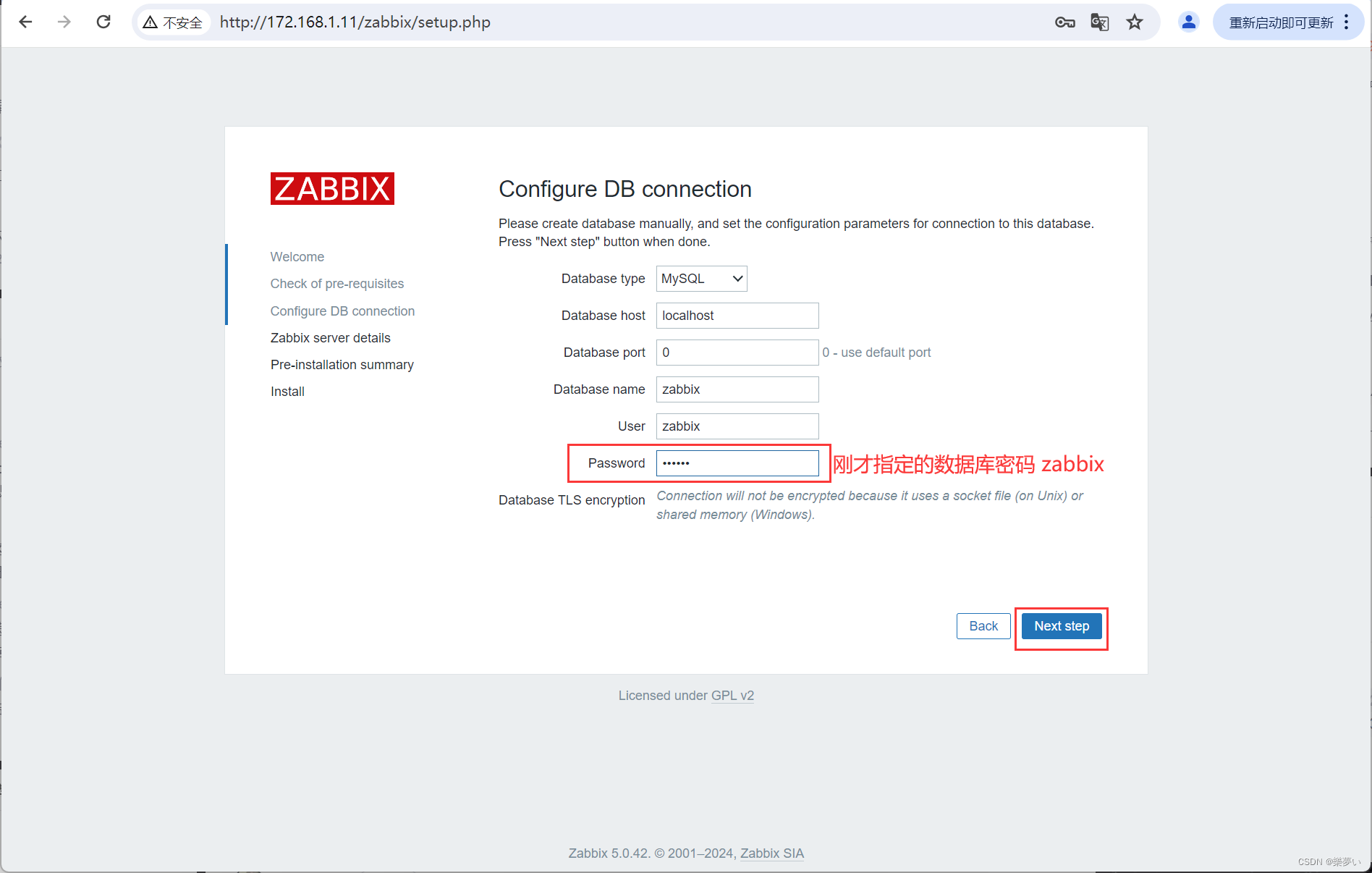Open the Google Translate icon in address bar
The width and height of the screenshot is (1372, 873).
(x=1098, y=22)
